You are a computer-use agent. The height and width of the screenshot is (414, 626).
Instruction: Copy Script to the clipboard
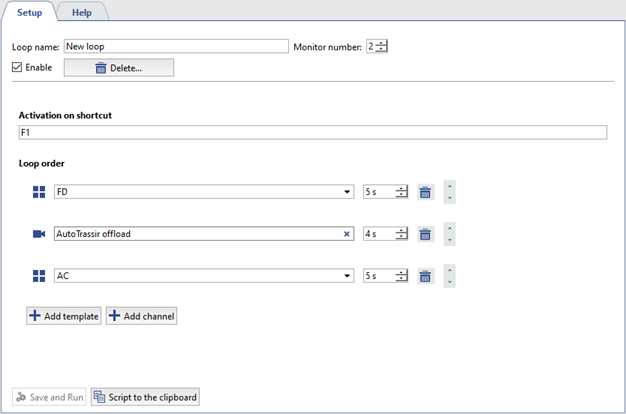145,397
